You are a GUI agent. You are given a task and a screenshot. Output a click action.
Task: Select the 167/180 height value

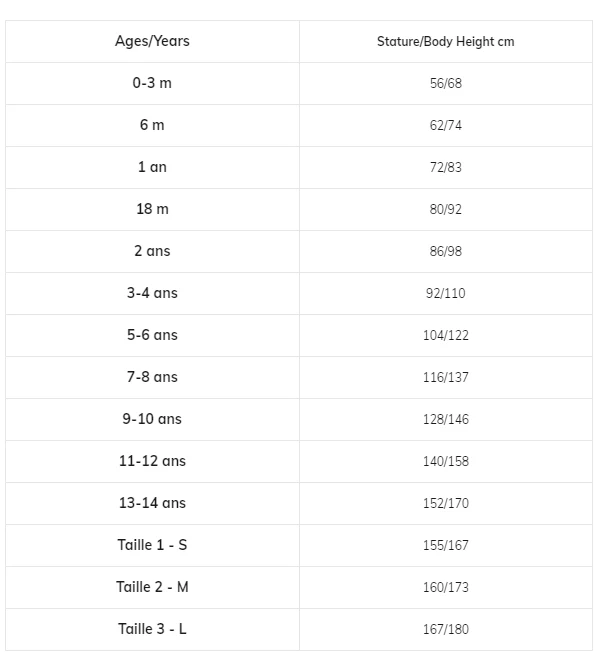pyautogui.click(x=446, y=629)
